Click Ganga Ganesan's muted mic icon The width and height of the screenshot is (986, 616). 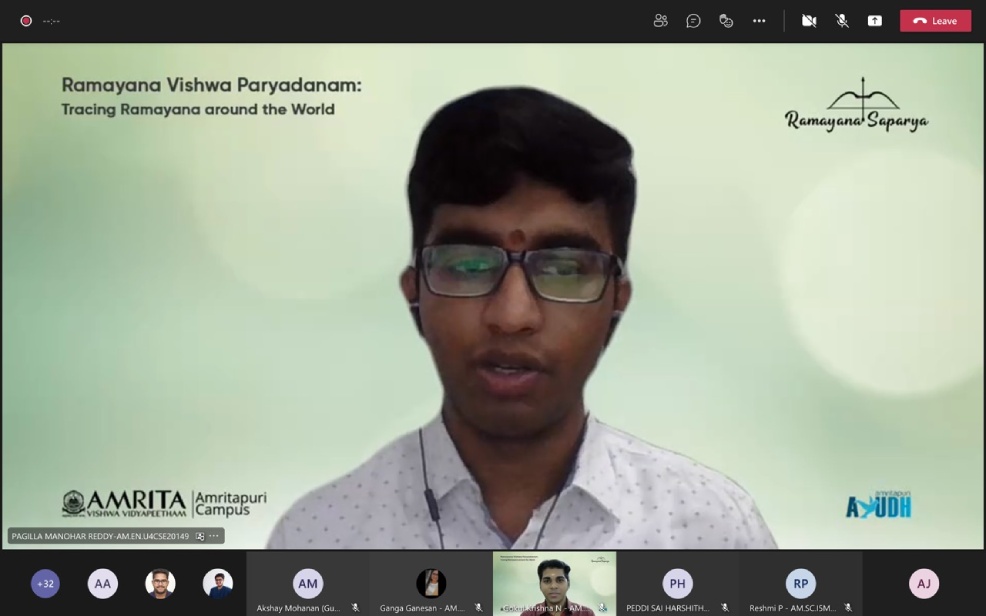(479, 608)
